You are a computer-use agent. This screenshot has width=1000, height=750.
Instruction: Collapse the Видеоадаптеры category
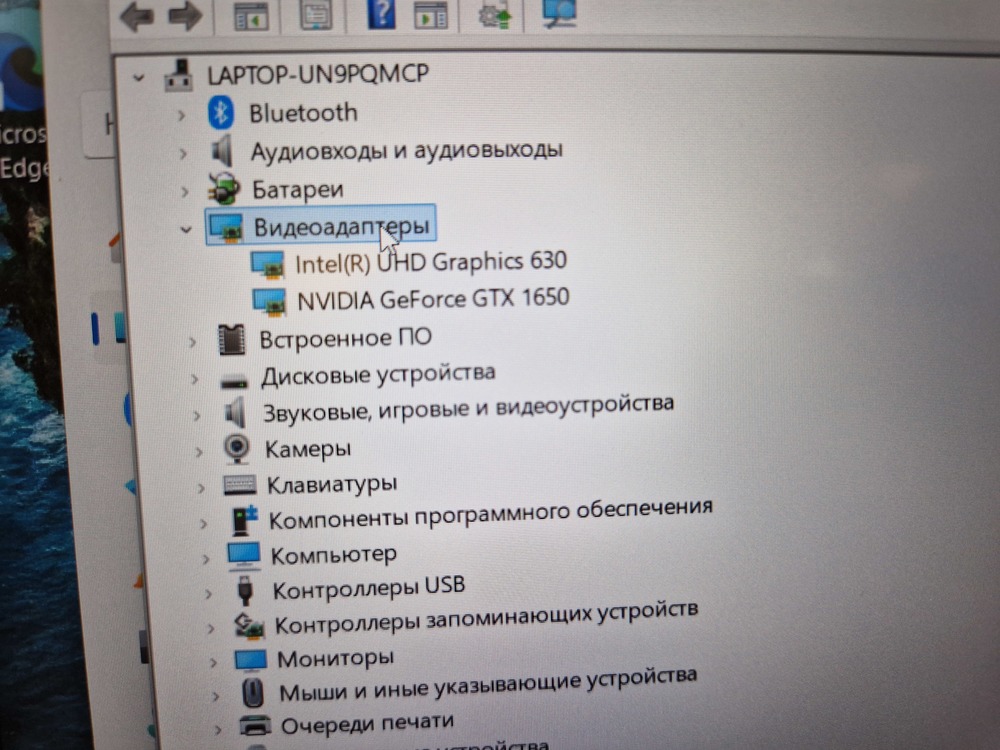pos(186,229)
